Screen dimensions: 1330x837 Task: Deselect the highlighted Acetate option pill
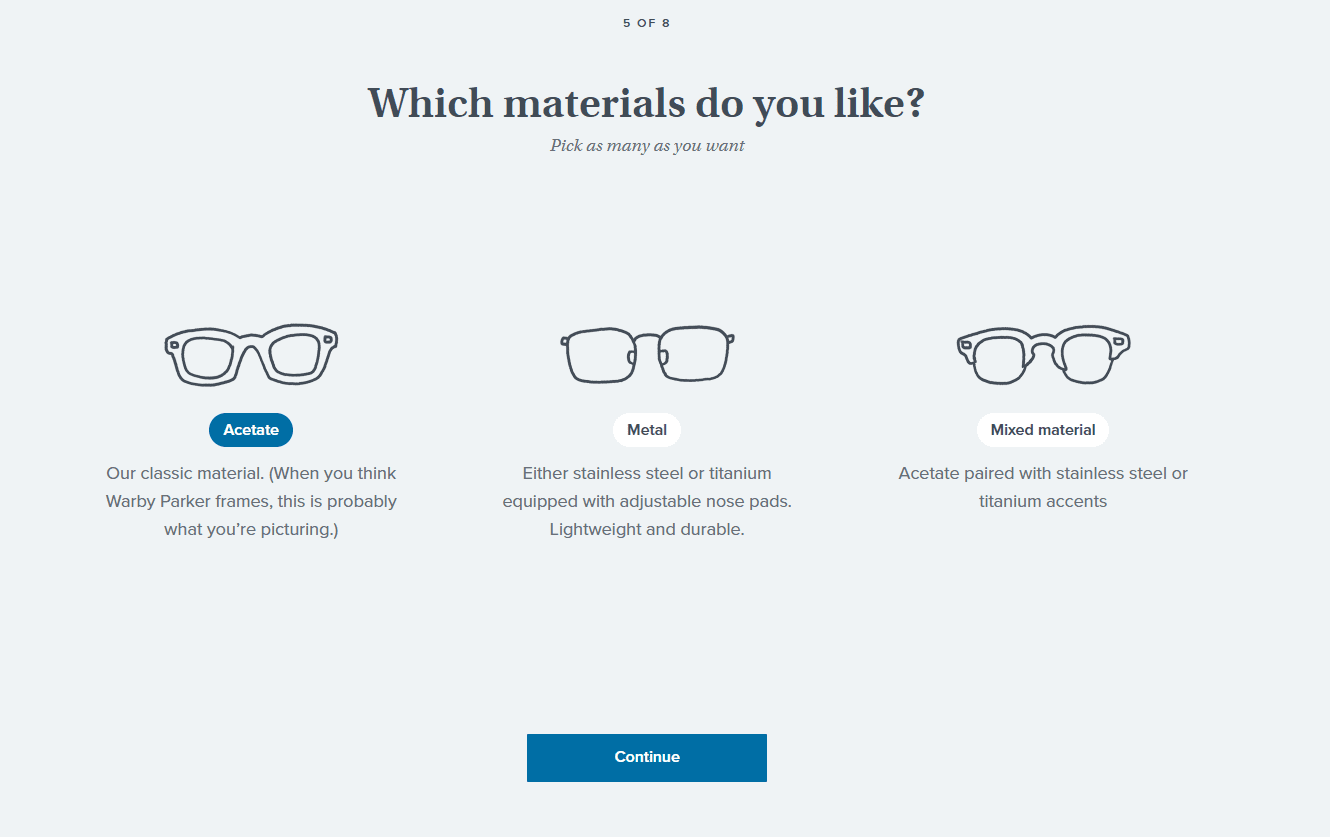(251, 430)
